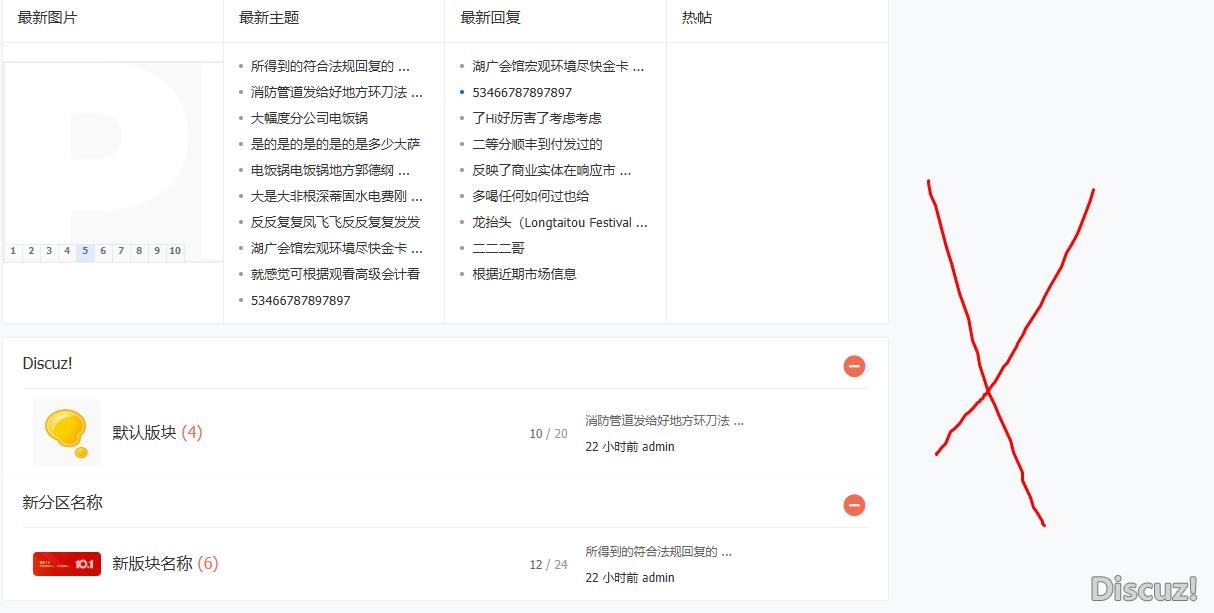Go to slide 5 in image pager

(85, 252)
